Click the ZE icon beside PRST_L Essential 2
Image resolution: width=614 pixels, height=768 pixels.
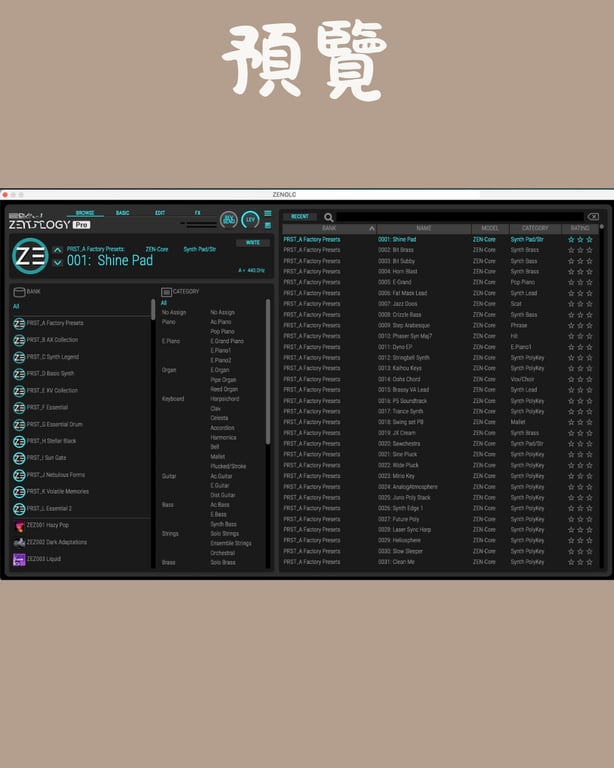tap(19, 509)
